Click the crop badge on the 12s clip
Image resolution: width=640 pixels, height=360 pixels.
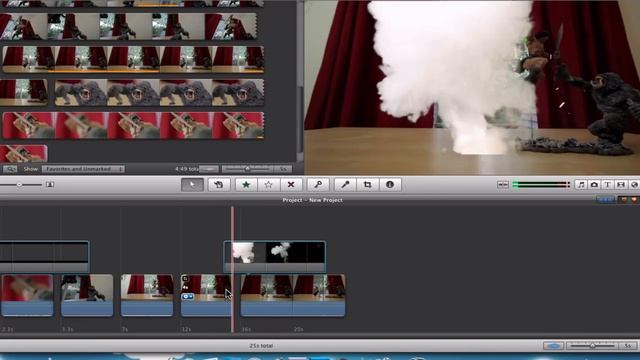pos(185,279)
